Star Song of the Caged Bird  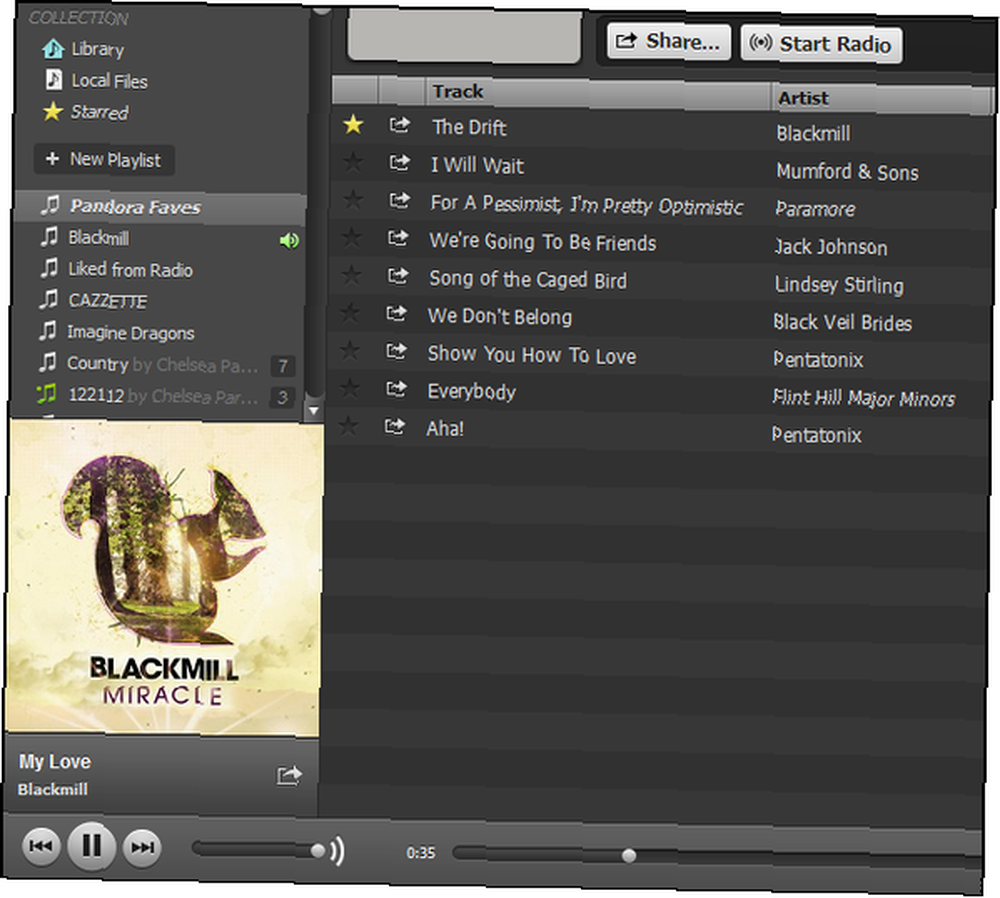(351, 275)
